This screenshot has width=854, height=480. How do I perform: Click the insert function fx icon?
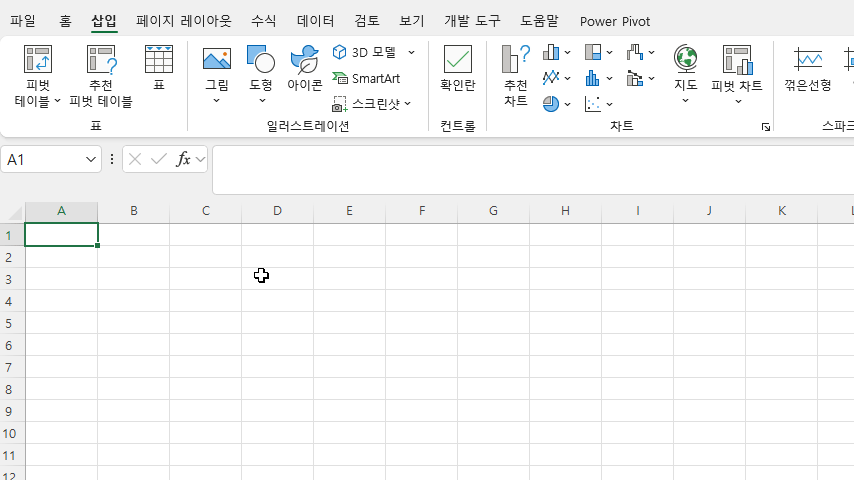[x=183, y=159]
